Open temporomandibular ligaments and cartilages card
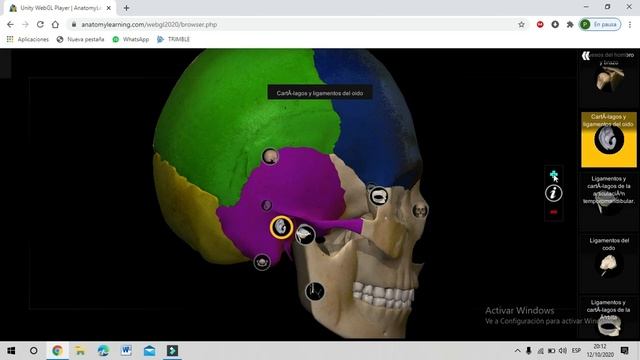Screen dimensions: 640x360 (609, 202)
